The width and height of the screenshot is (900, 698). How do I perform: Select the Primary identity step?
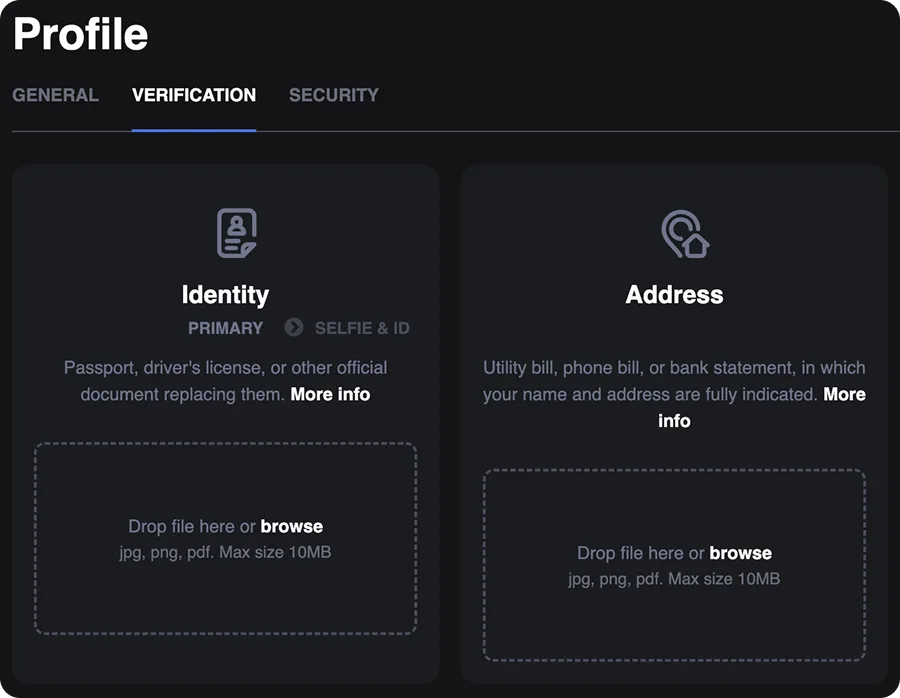pos(226,328)
